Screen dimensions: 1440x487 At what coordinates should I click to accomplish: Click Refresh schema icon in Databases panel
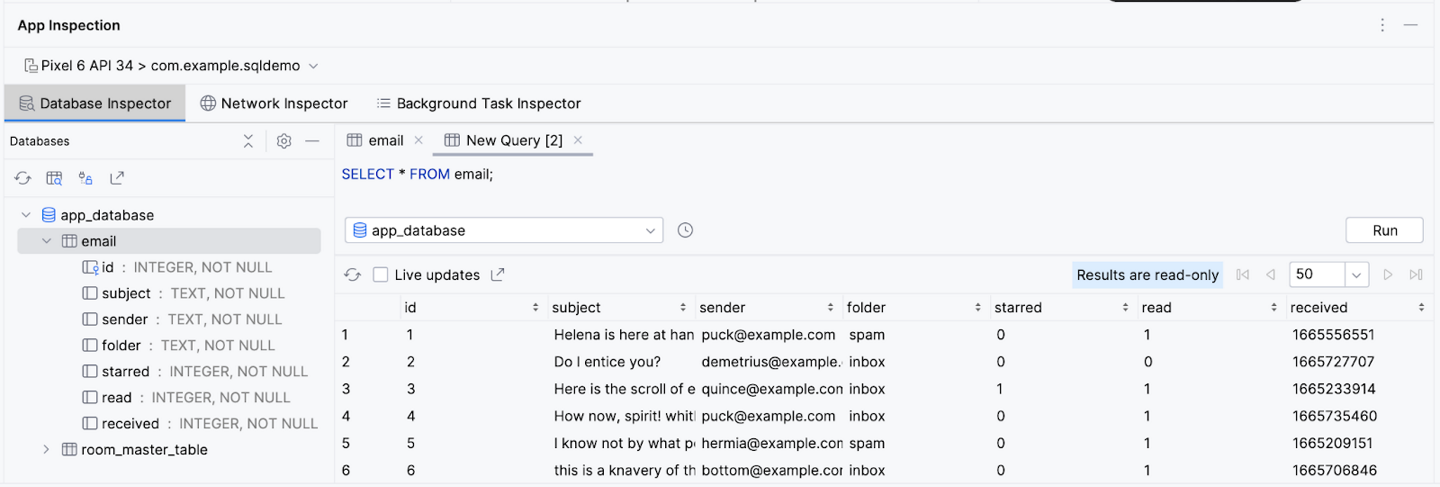point(22,178)
